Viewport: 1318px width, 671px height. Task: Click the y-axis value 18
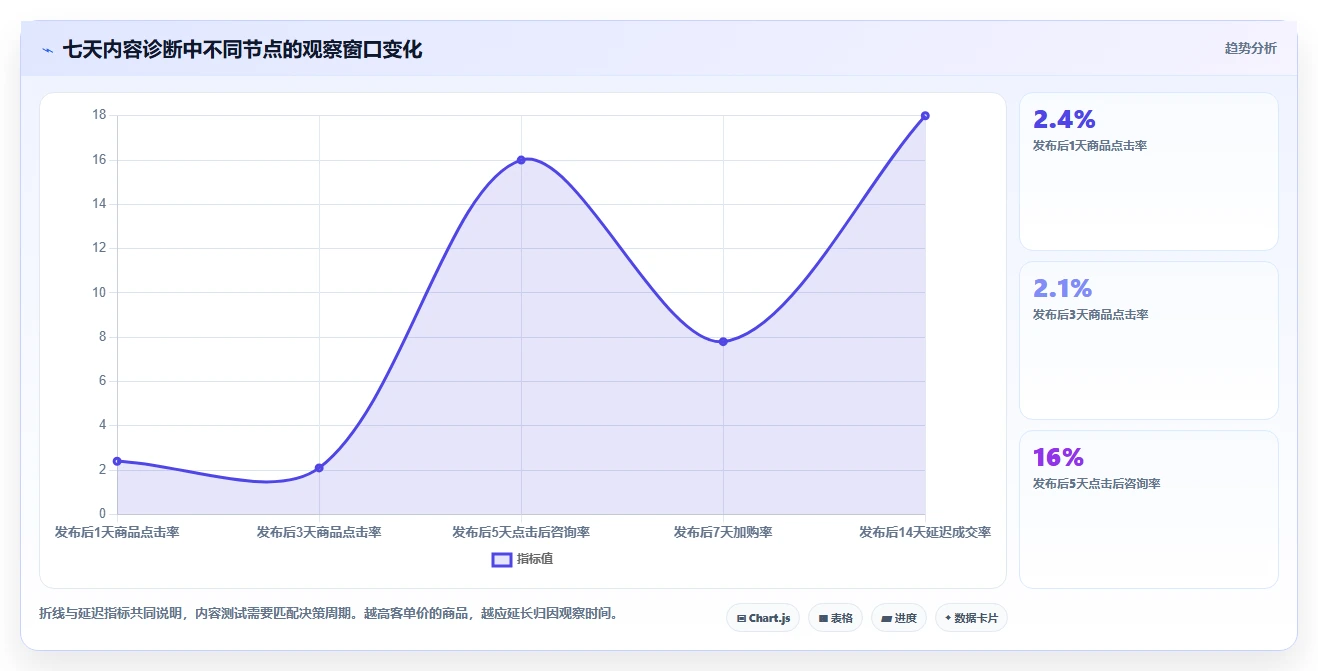point(99,115)
